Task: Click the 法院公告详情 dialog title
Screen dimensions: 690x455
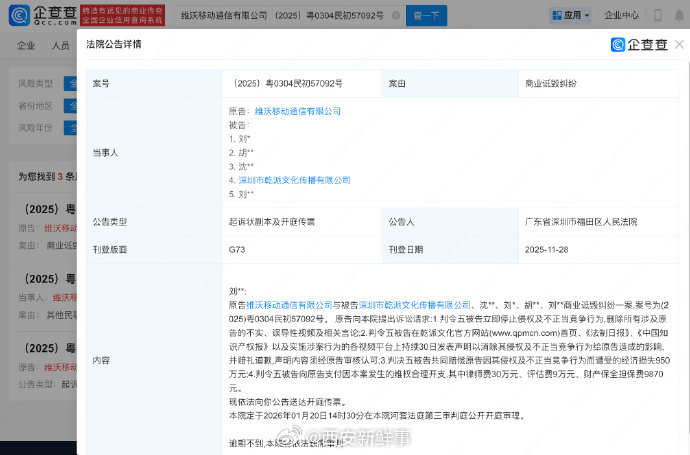Action: [114, 44]
